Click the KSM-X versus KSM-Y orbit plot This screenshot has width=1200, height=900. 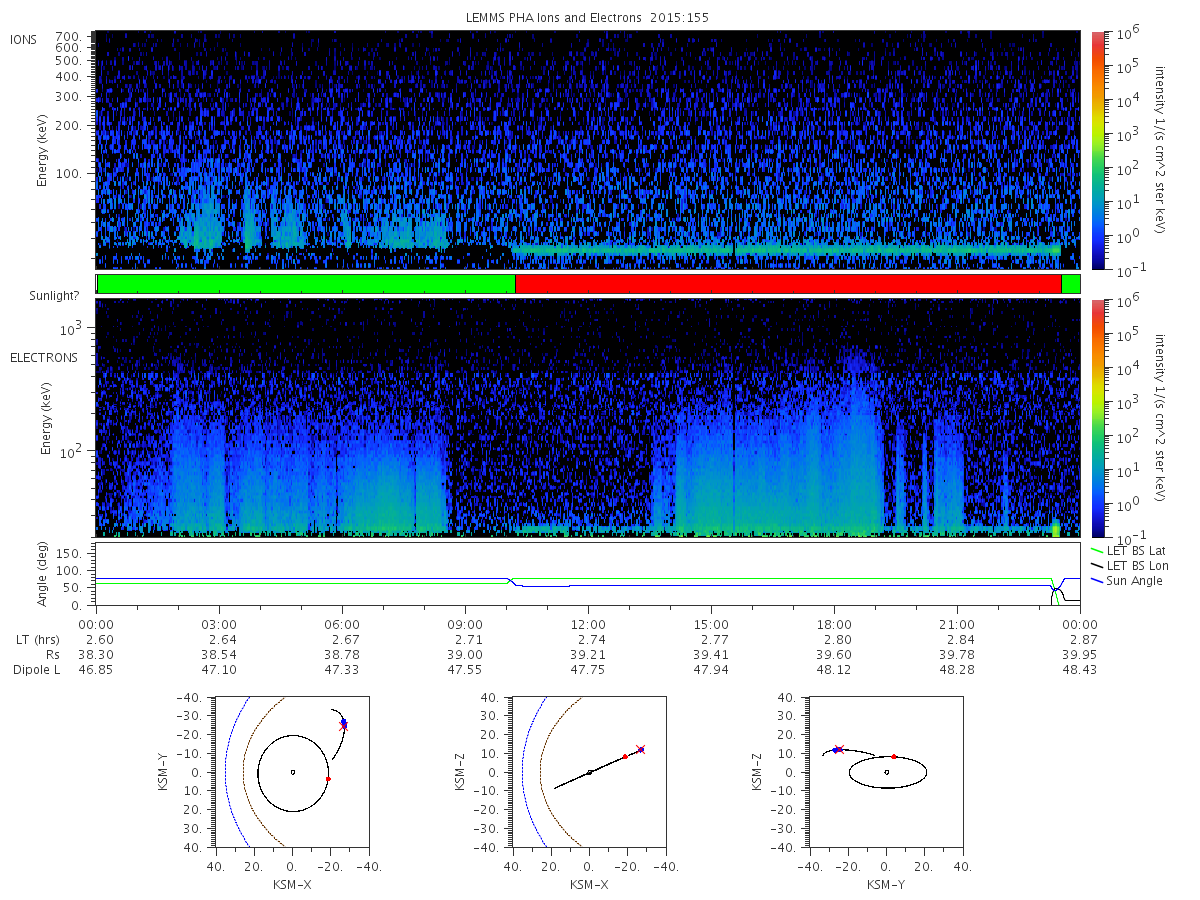coord(291,772)
